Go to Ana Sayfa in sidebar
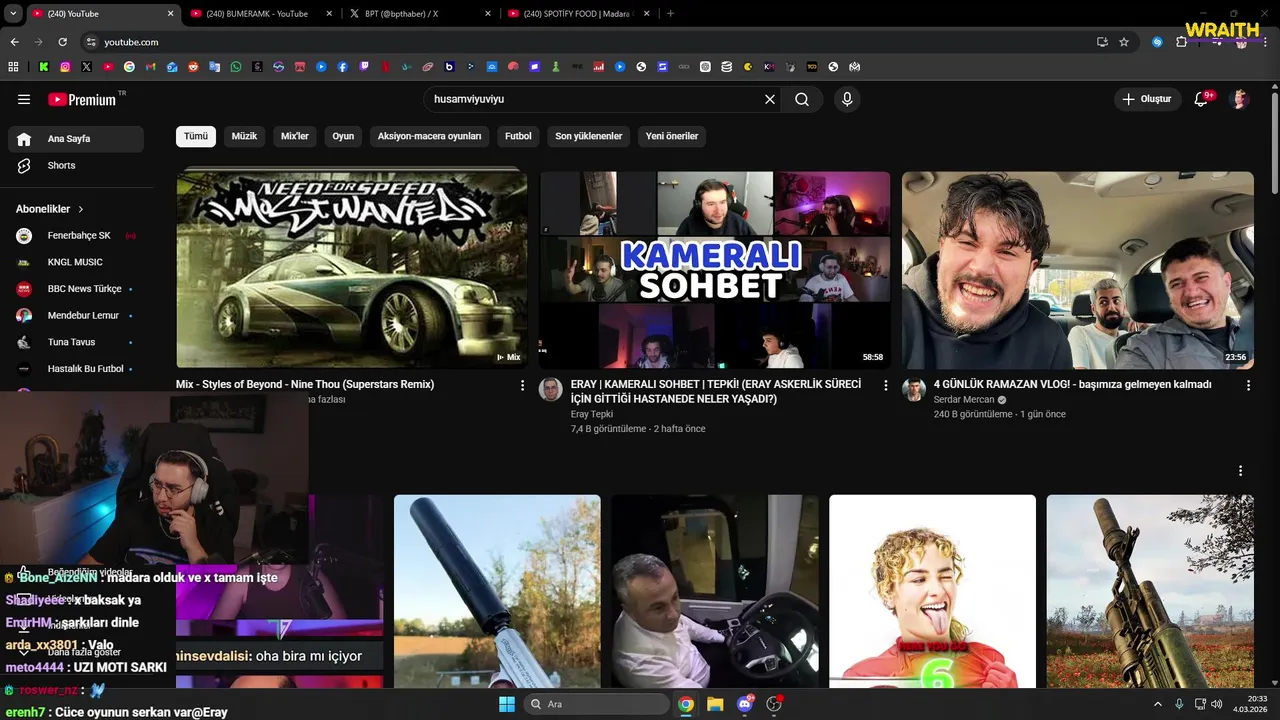The width and height of the screenshot is (1280, 720). [76, 139]
